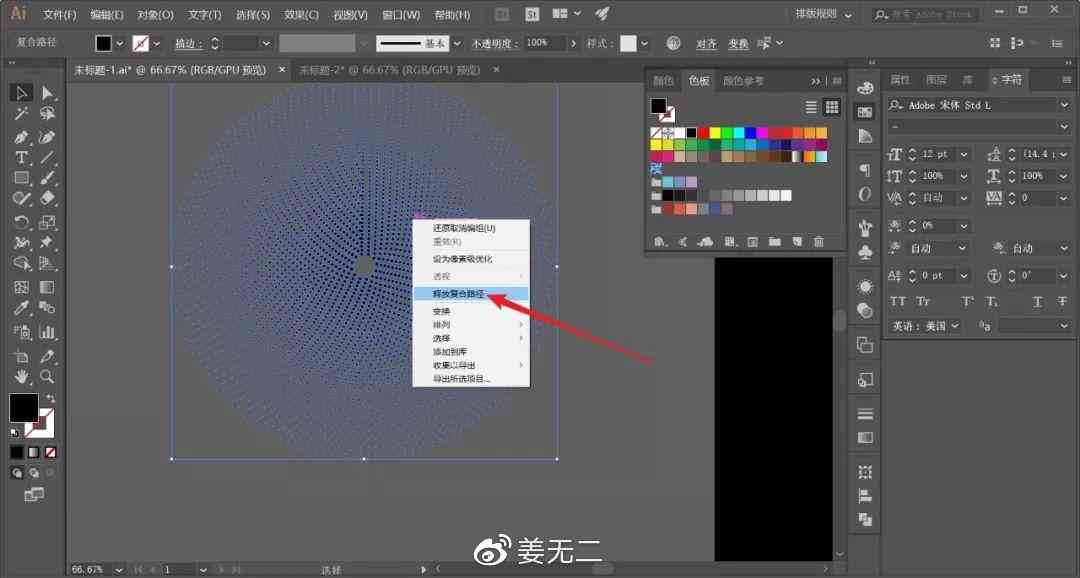This screenshot has width=1080, height=578.
Task: Switch to the 未标题-2 document tab
Action: click(389, 70)
